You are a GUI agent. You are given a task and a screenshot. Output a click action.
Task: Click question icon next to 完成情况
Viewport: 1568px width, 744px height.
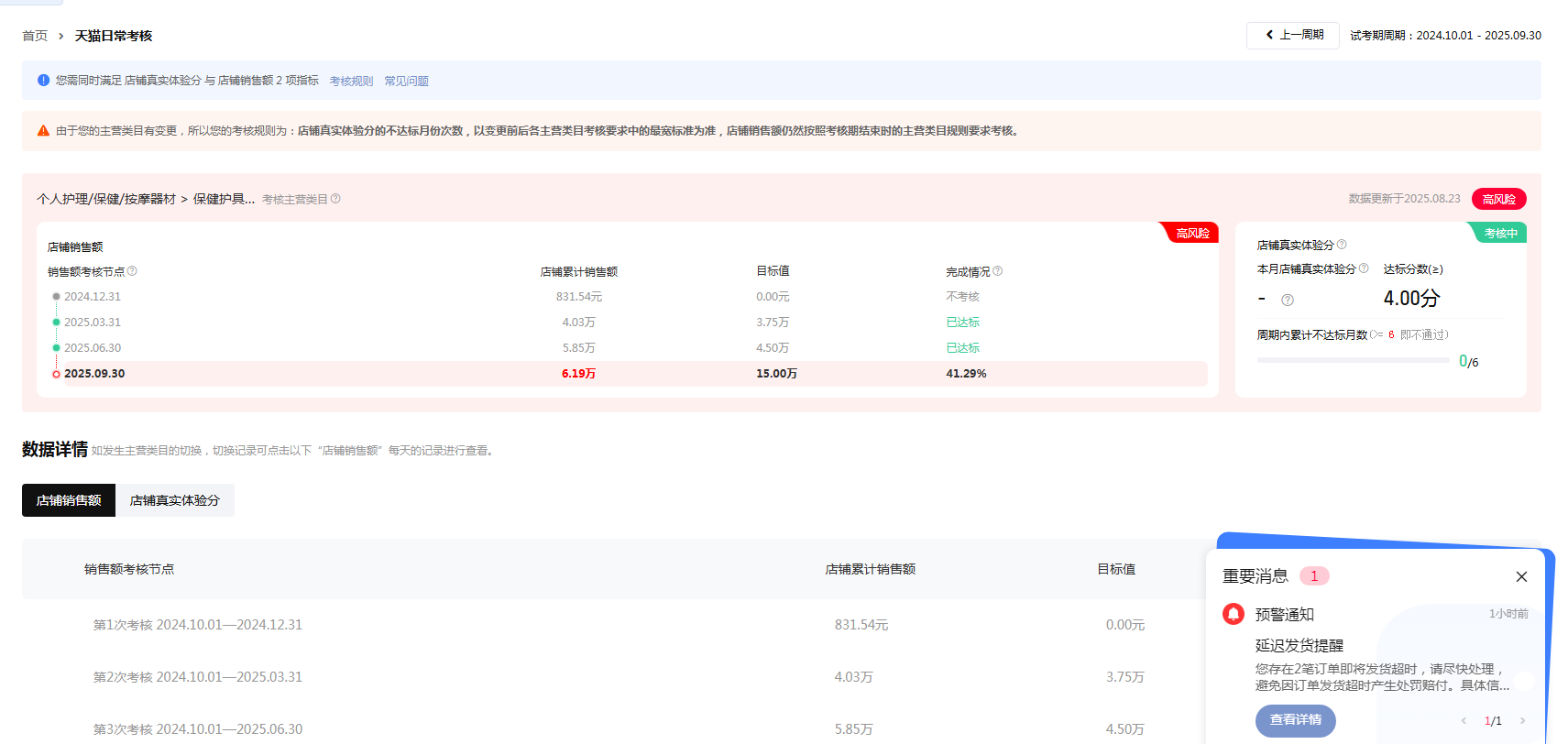(998, 271)
